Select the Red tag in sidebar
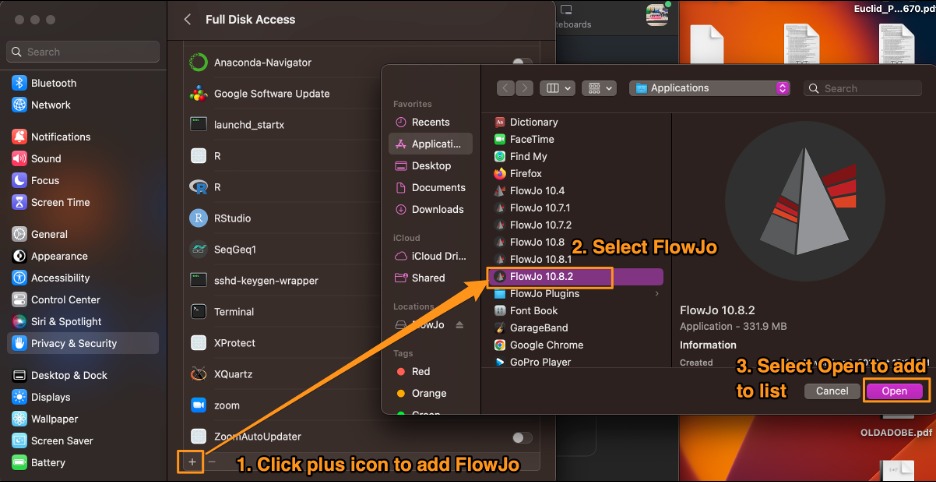This screenshot has height=482, width=936. tap(420, 371)
